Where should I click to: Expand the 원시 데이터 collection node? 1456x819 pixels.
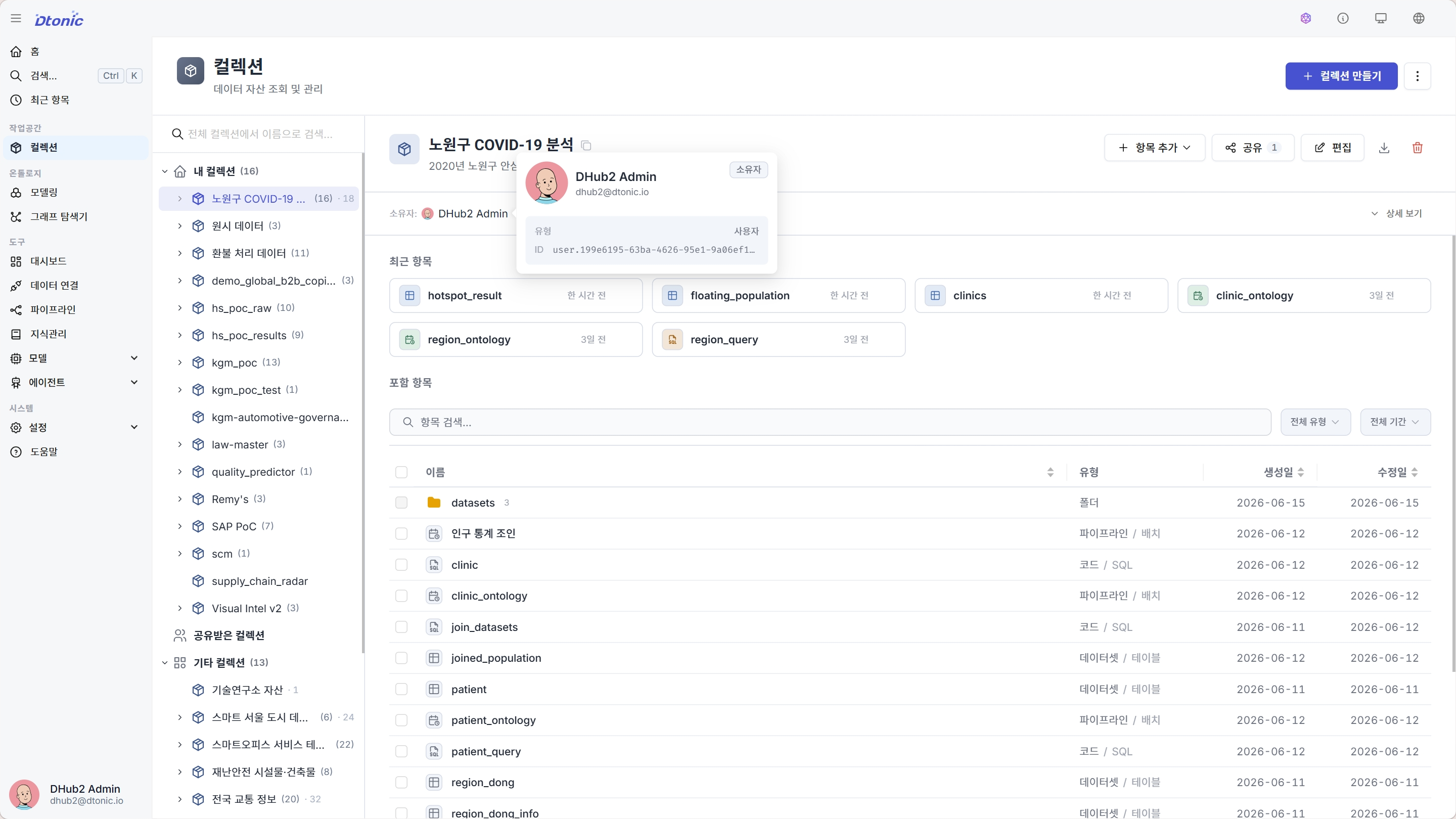pyautogui.click(x=180, y=226)
